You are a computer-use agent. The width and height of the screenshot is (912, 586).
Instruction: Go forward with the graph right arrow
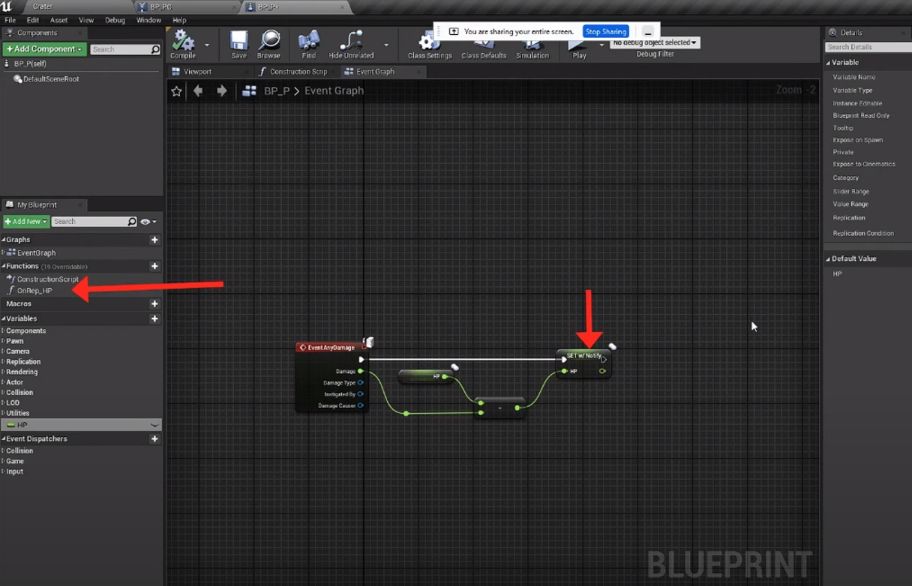222,91
